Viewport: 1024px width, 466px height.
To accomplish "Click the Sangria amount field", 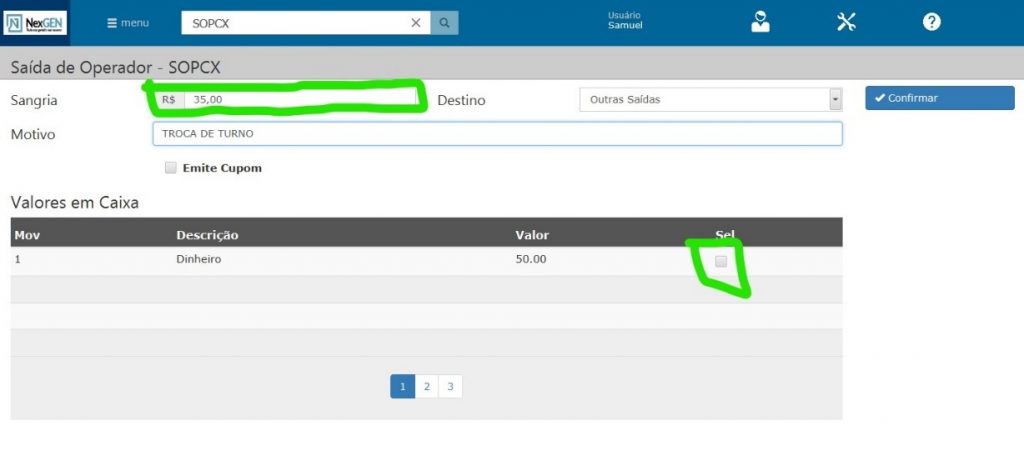I will (300, 100).
